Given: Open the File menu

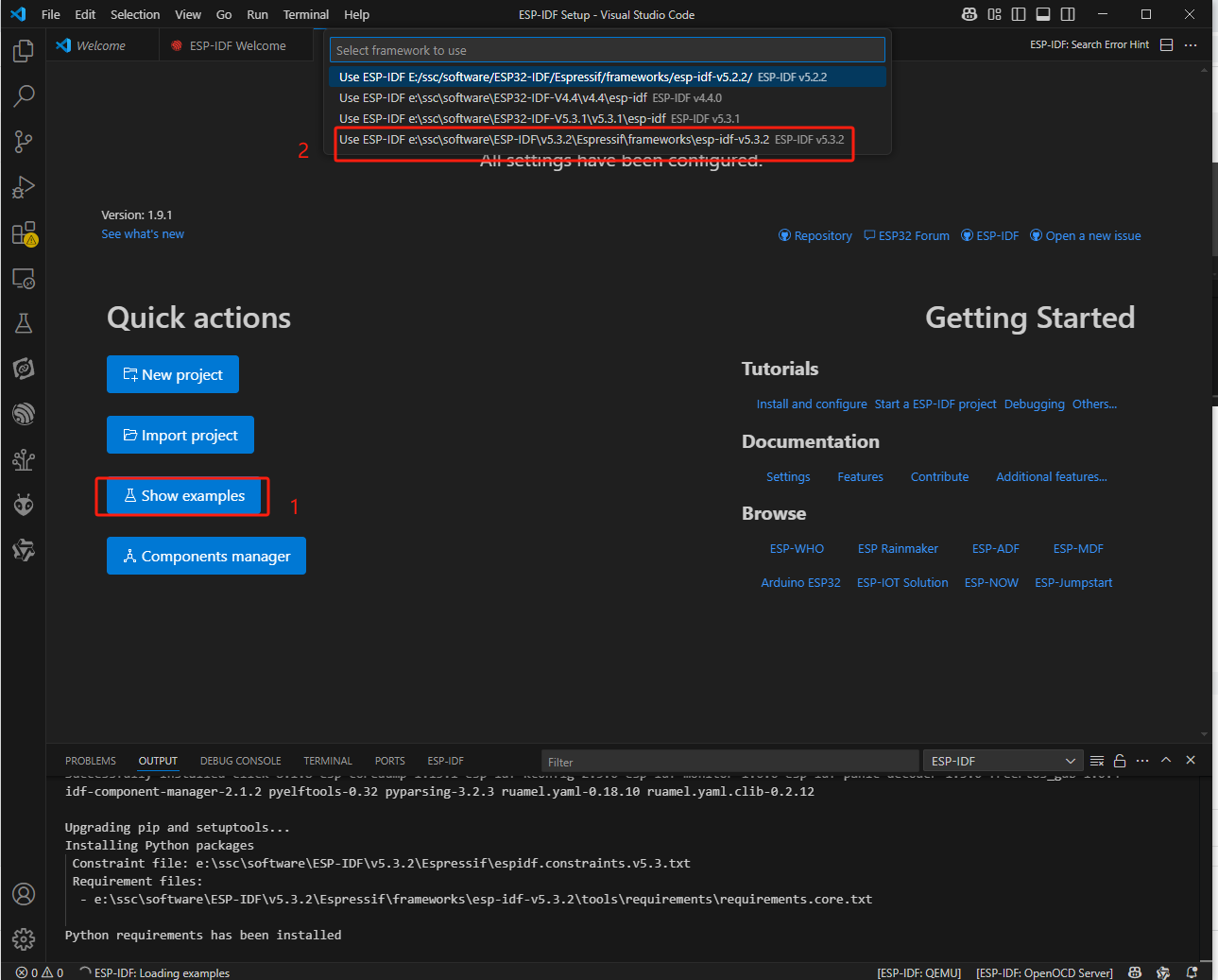Looking at the screenshot, I should 51,14.
